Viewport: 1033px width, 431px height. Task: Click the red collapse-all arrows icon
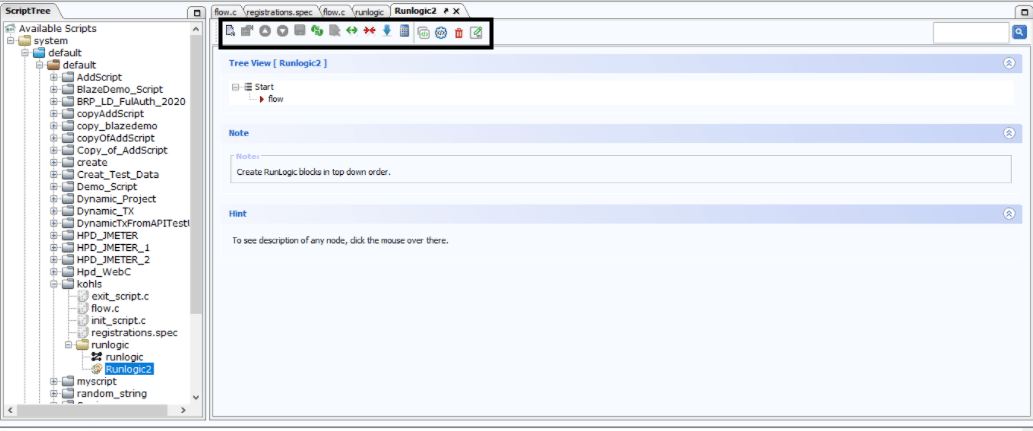370,30
